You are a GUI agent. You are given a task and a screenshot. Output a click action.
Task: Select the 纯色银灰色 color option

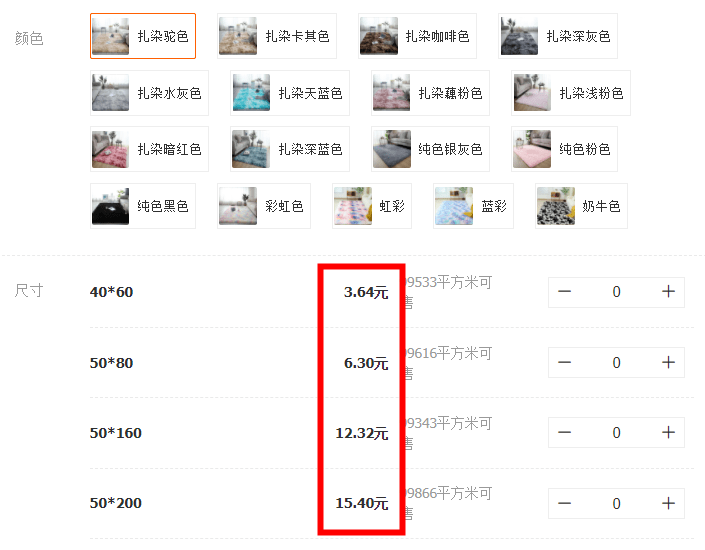pos(430,149)
